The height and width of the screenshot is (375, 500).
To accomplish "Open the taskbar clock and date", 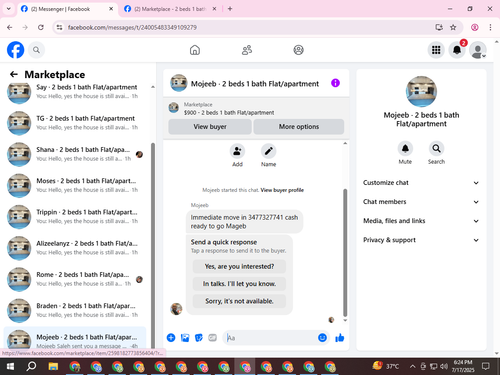I will point(463,366).
